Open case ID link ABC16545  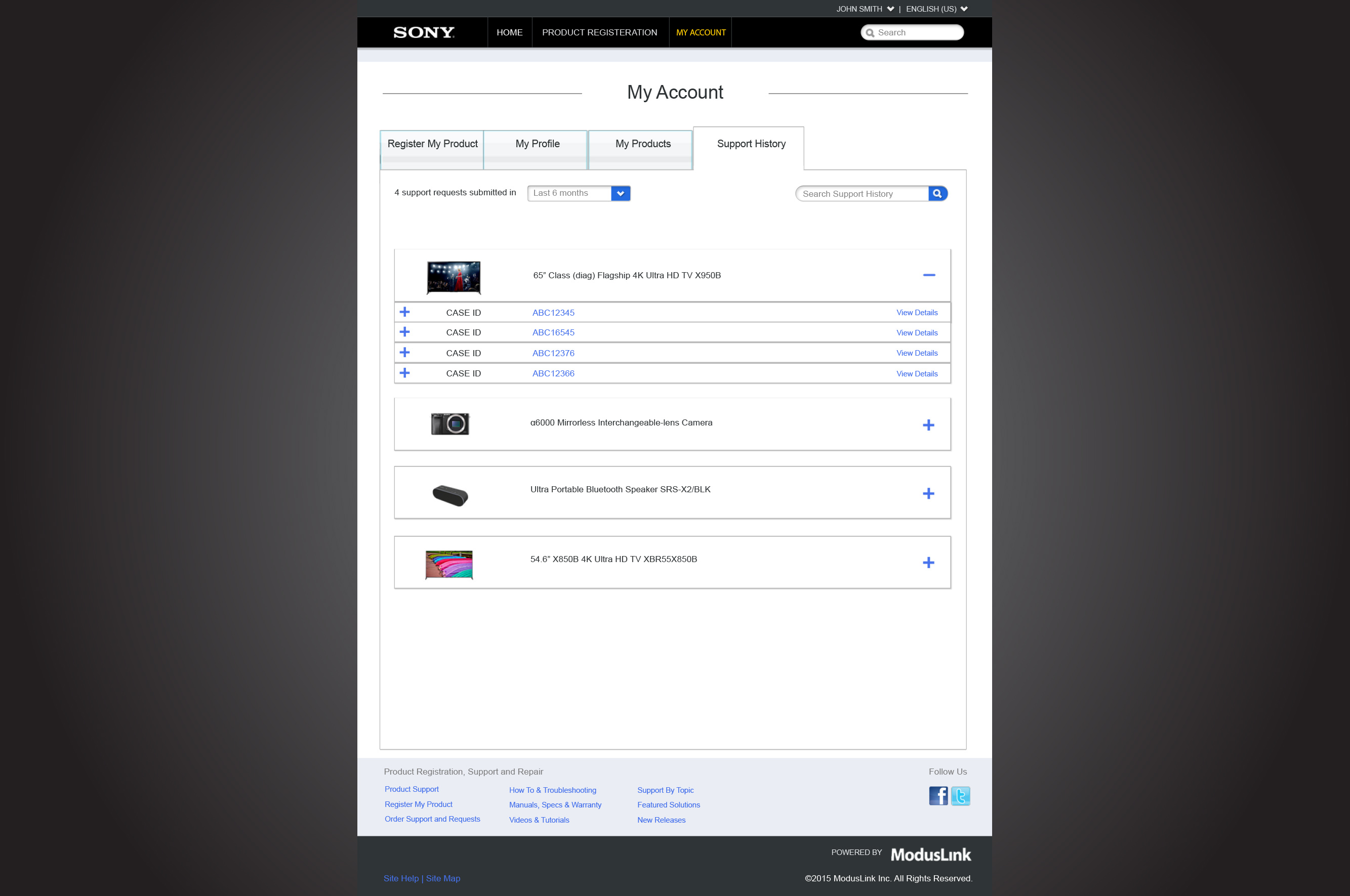point(553,332)
